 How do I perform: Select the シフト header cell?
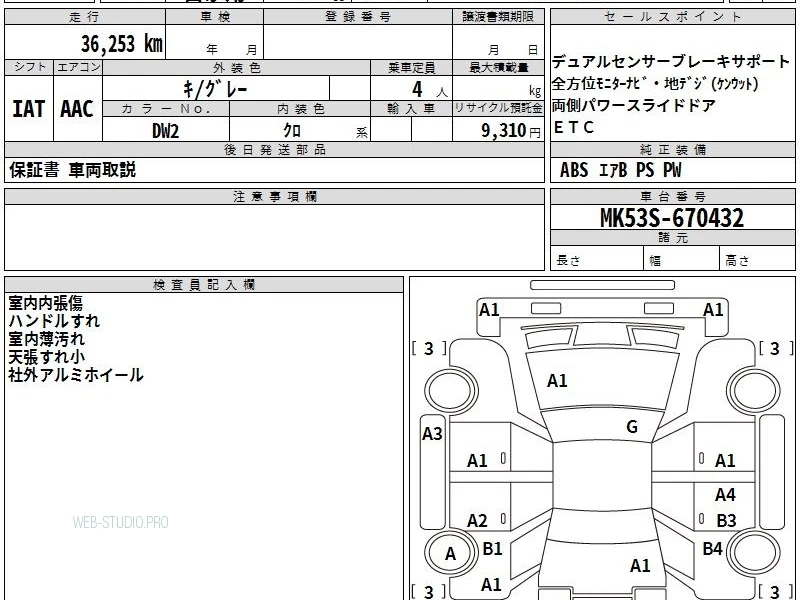pyautogui.click(x=29, y=67)
